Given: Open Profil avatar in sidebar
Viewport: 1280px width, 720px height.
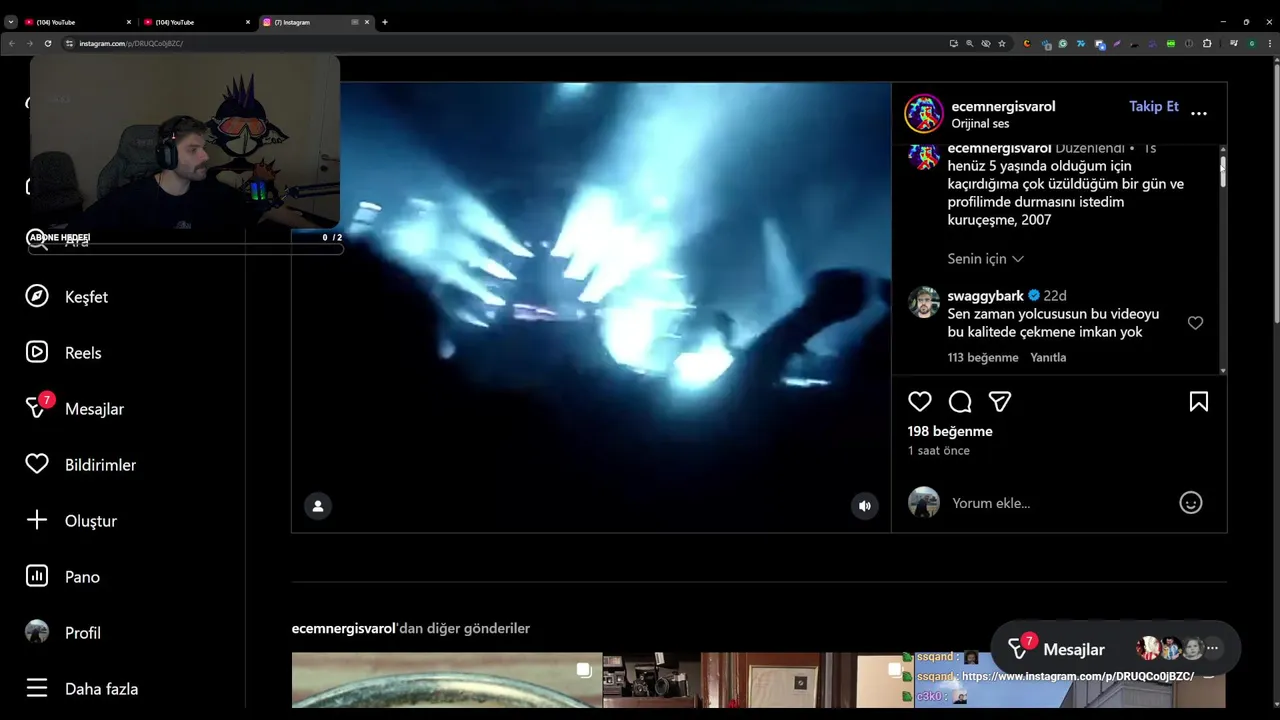Looking at the screenshot, I should tap(37, 632).
